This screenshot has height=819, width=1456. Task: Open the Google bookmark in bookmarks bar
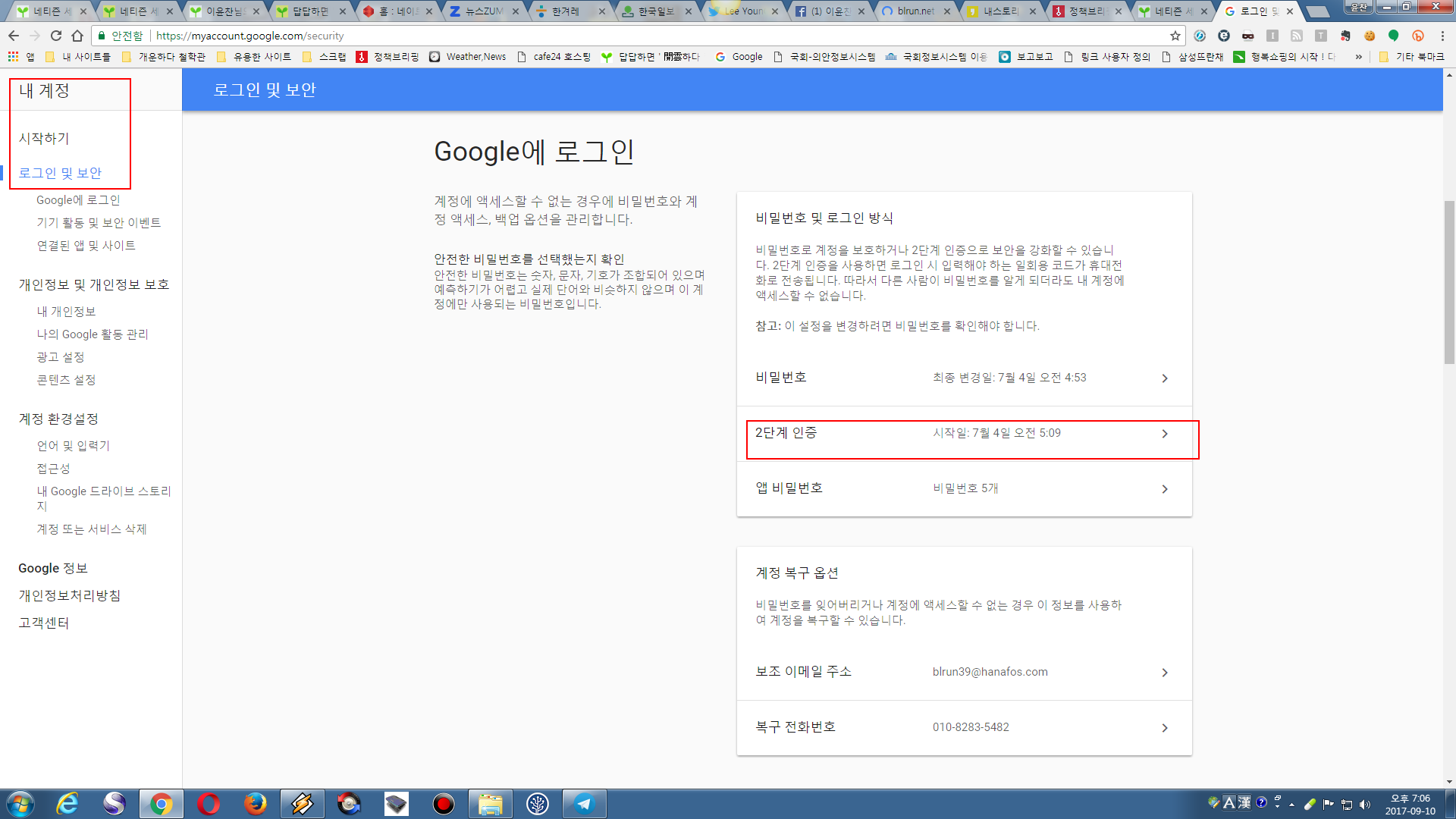(x=739, y=57)
